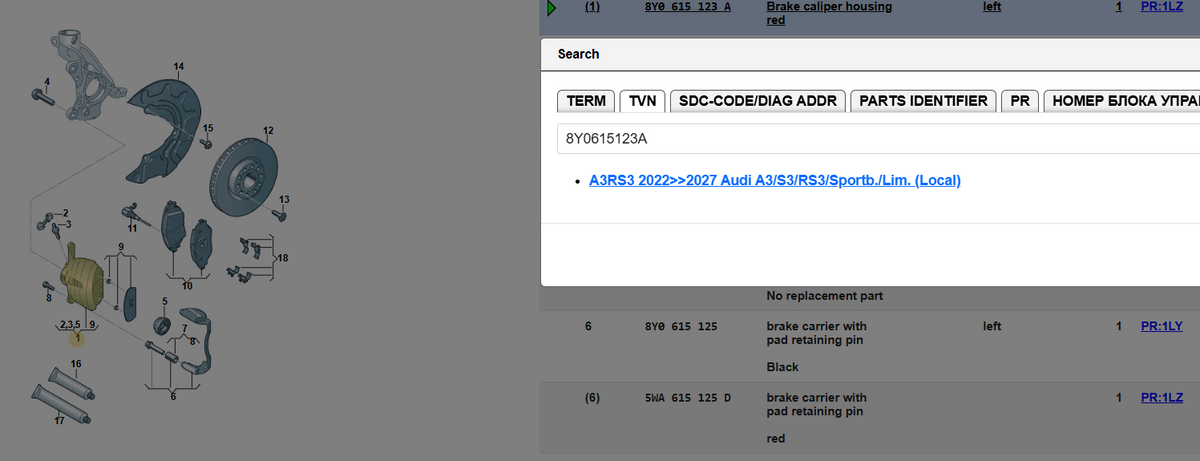The height and width of the screenshot is (461, 1200).
Task: Click callout number 13 beside the disc screw
Action: [284, 198]
